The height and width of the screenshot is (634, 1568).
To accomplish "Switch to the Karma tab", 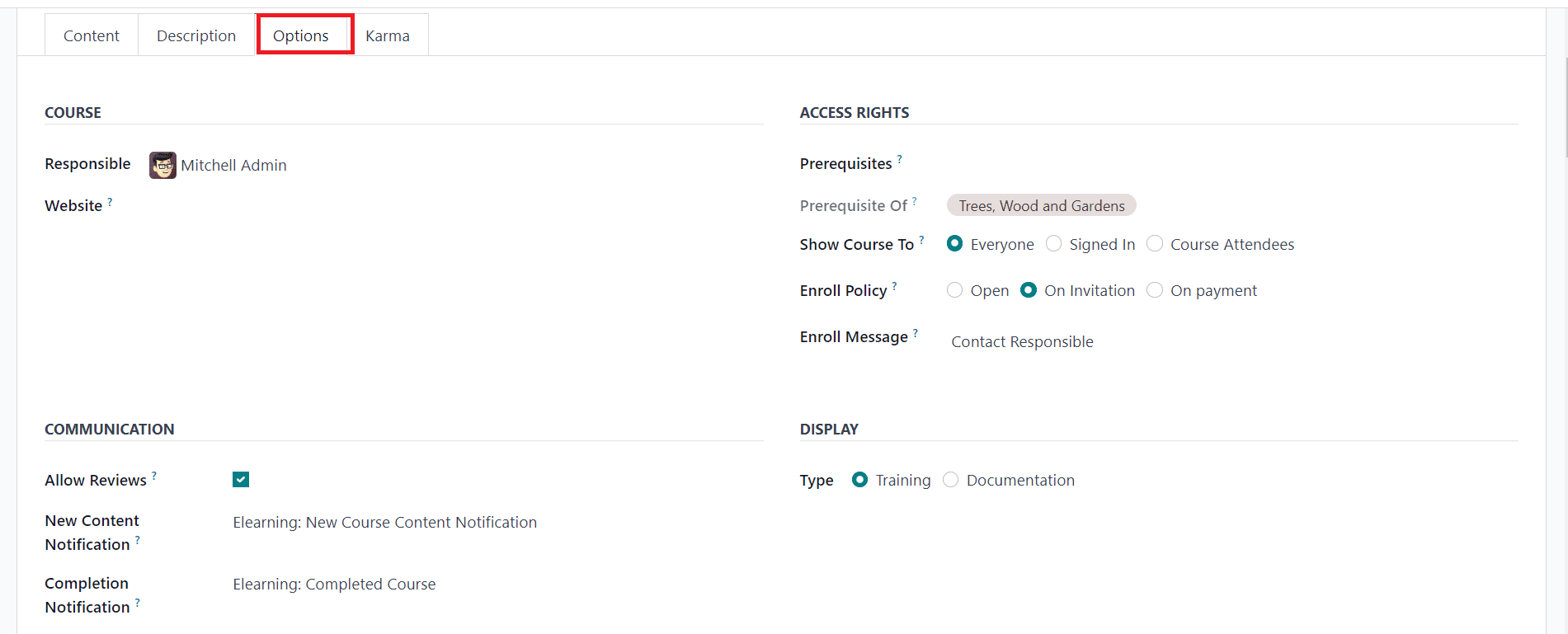I will [388, 35].
